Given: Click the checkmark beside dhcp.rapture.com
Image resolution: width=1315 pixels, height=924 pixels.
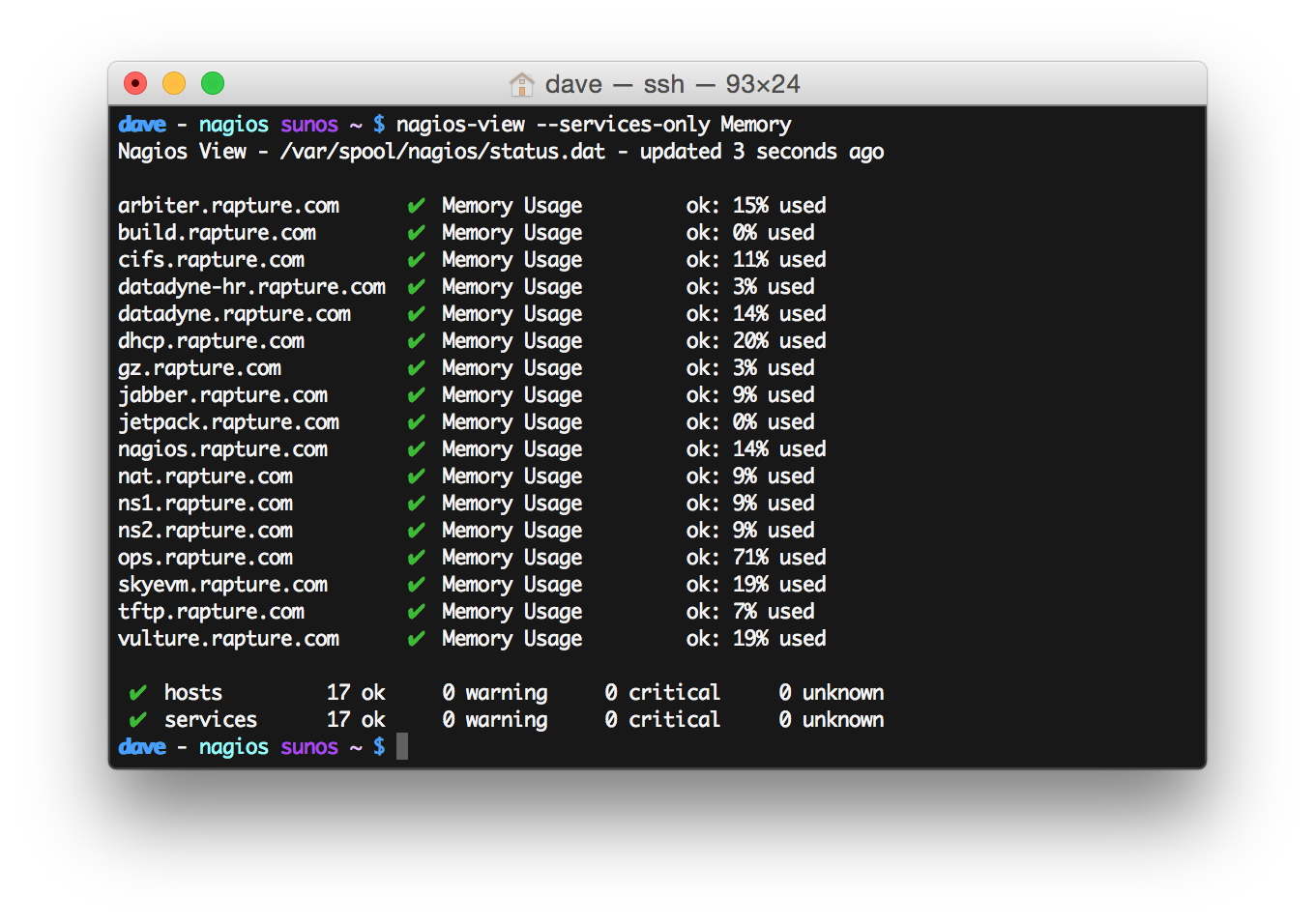Looking at the screenshot, I should [417, 341].
